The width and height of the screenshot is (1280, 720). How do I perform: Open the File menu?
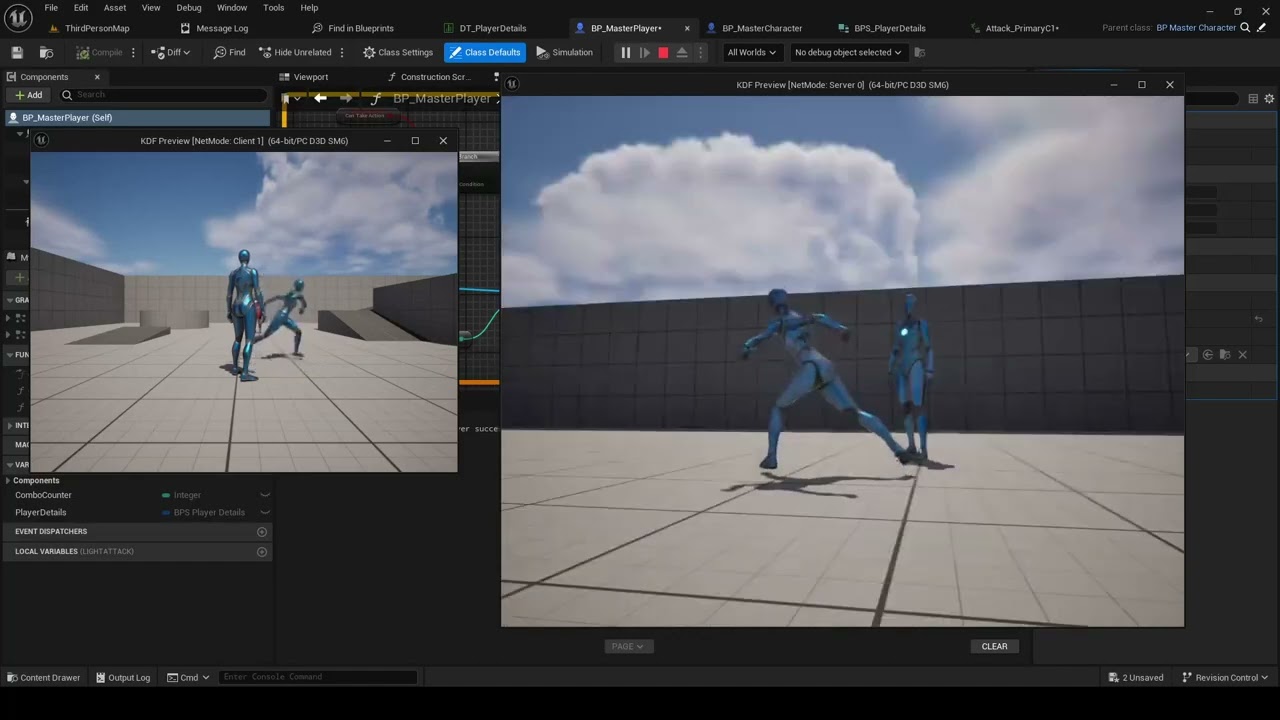51,7
